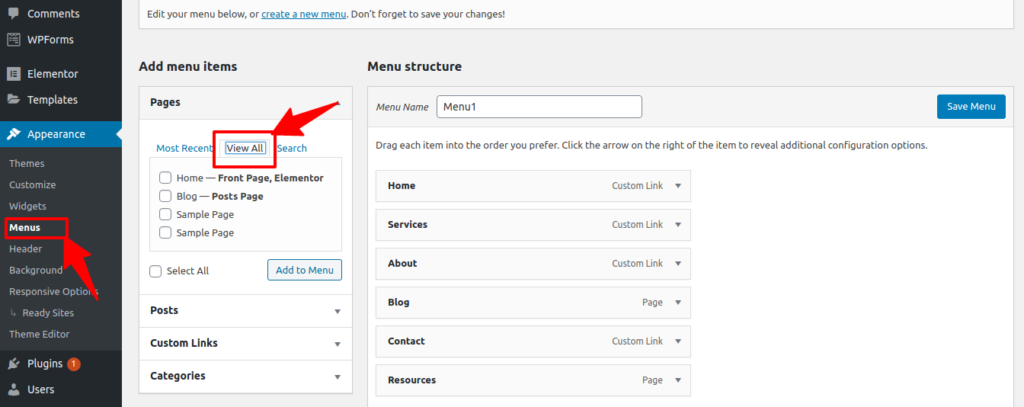Enable the Select All checkbox
The width and height of the screenshot is (1024, 407).
[x=155, y=271]
